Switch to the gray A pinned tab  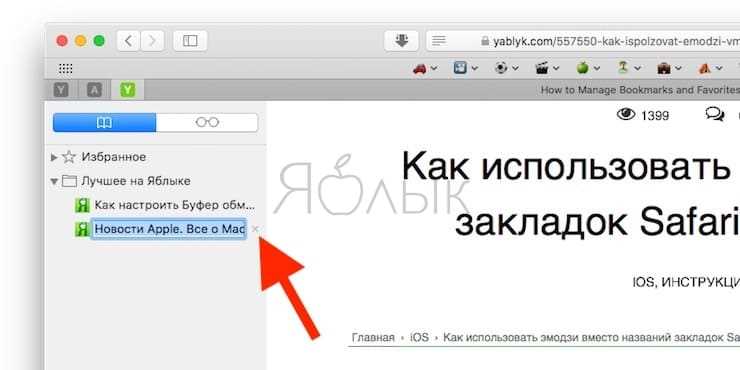tap(94, 90)
